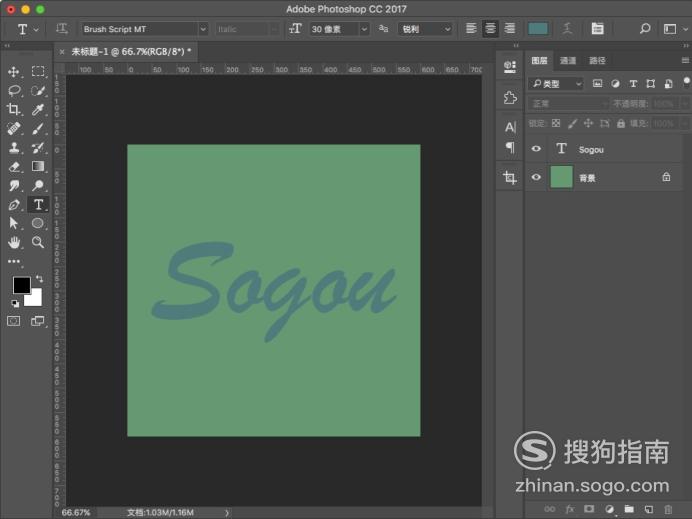The width and height of the screenshot is (692, 519).
Task: Toggle Quick Mask mode
Action: coord(14,321)
